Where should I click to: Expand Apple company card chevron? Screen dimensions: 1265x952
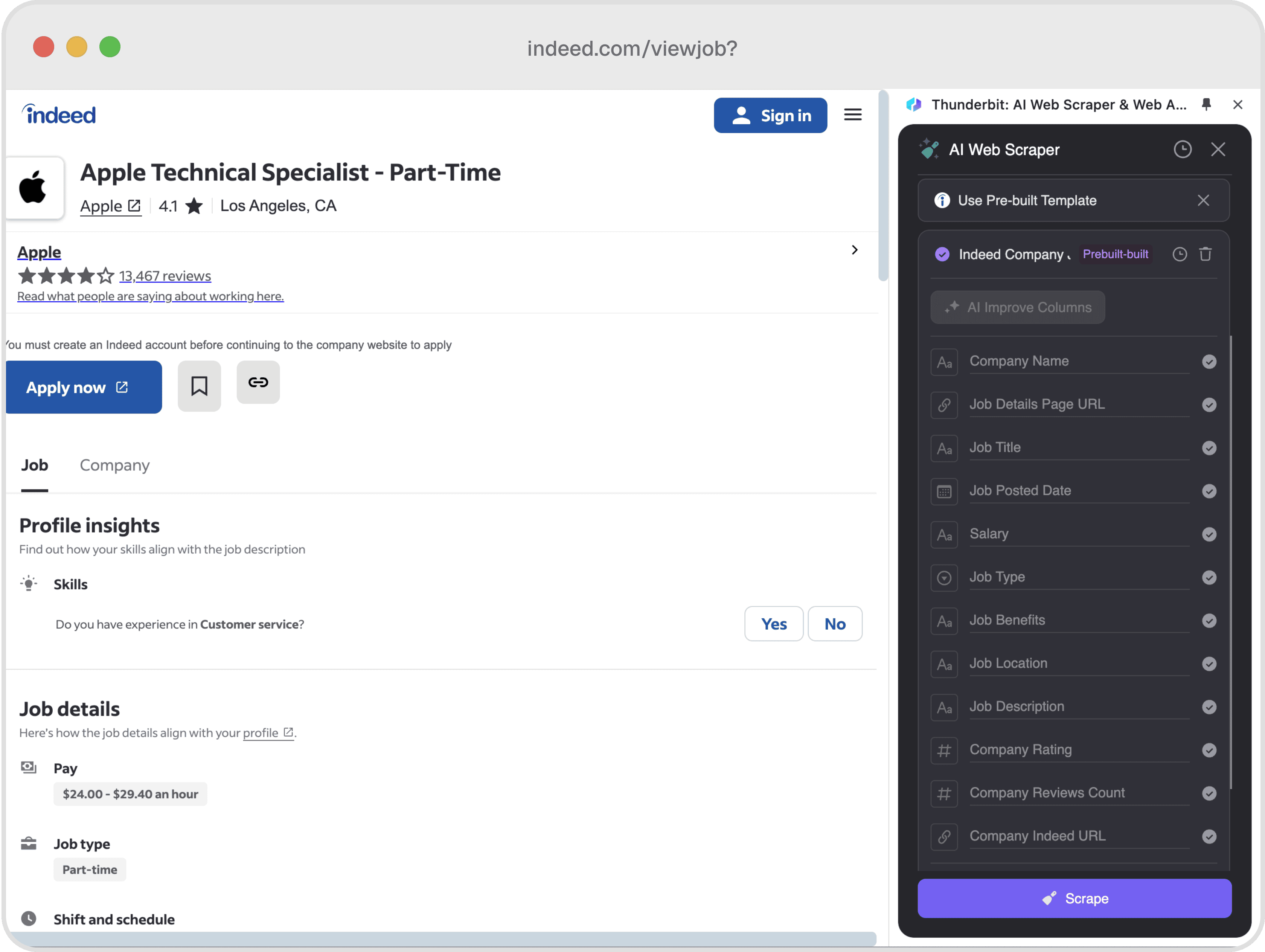(854, 249)
